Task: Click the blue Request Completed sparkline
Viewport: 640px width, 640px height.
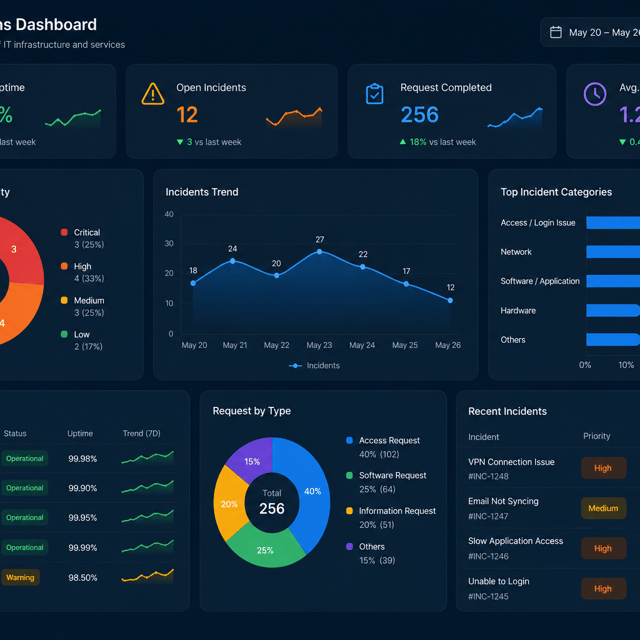Action: (515, 118)
